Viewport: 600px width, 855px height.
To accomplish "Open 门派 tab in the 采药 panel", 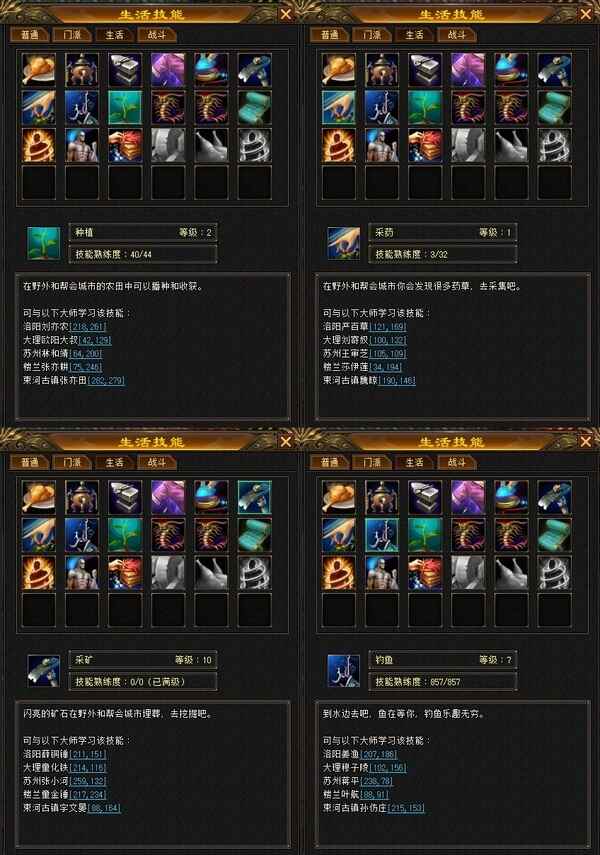I will click(x=372, y=35).
